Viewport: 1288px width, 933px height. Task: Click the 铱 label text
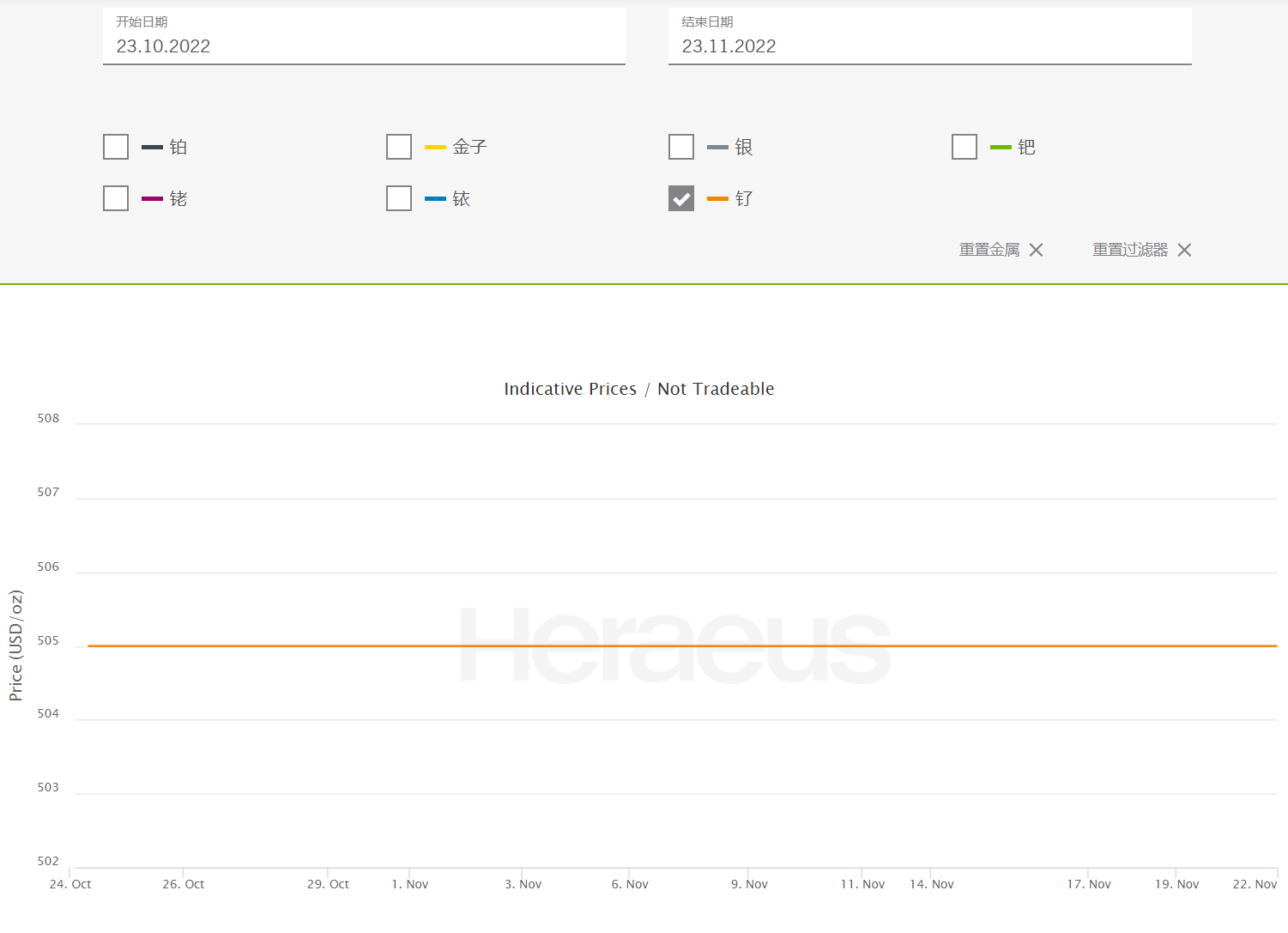coord(462,198)
